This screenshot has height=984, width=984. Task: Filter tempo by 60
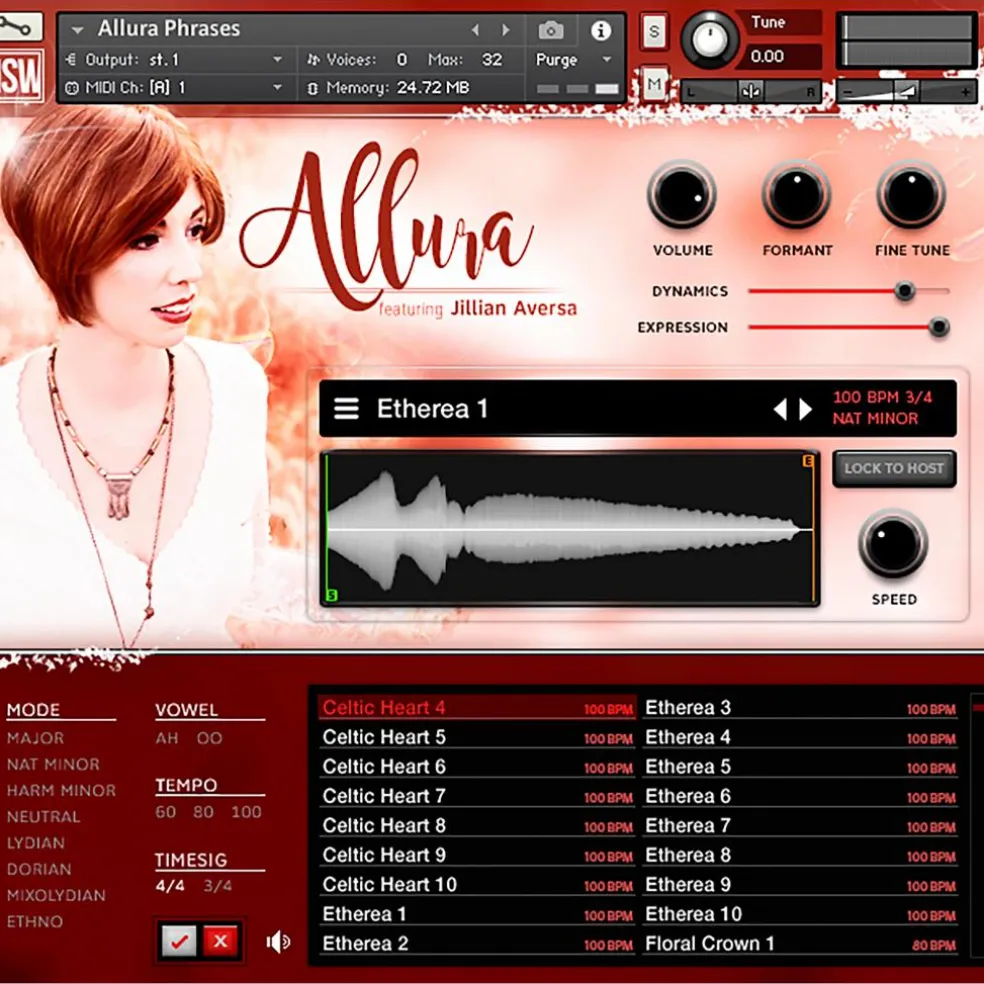(x=166, y=812)
